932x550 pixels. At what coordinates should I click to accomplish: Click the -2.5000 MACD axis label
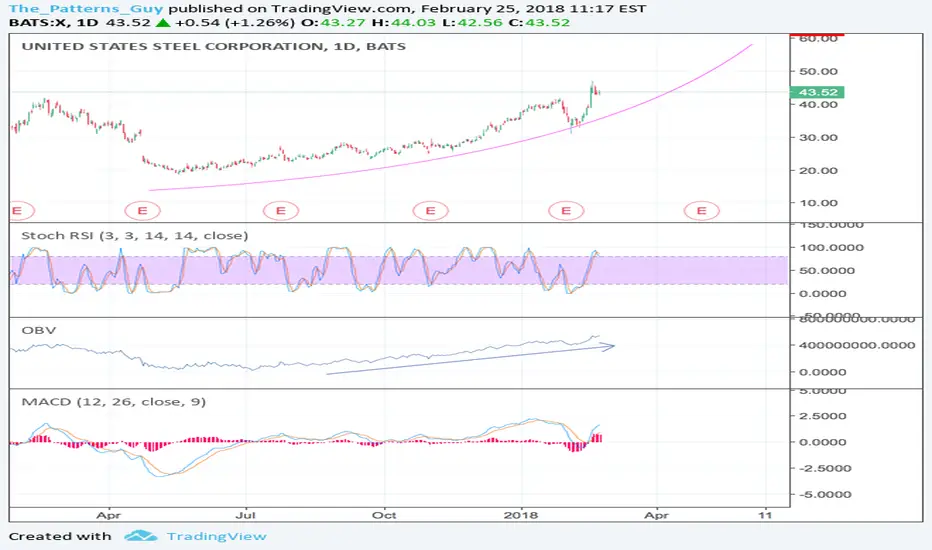pos(825,468)
